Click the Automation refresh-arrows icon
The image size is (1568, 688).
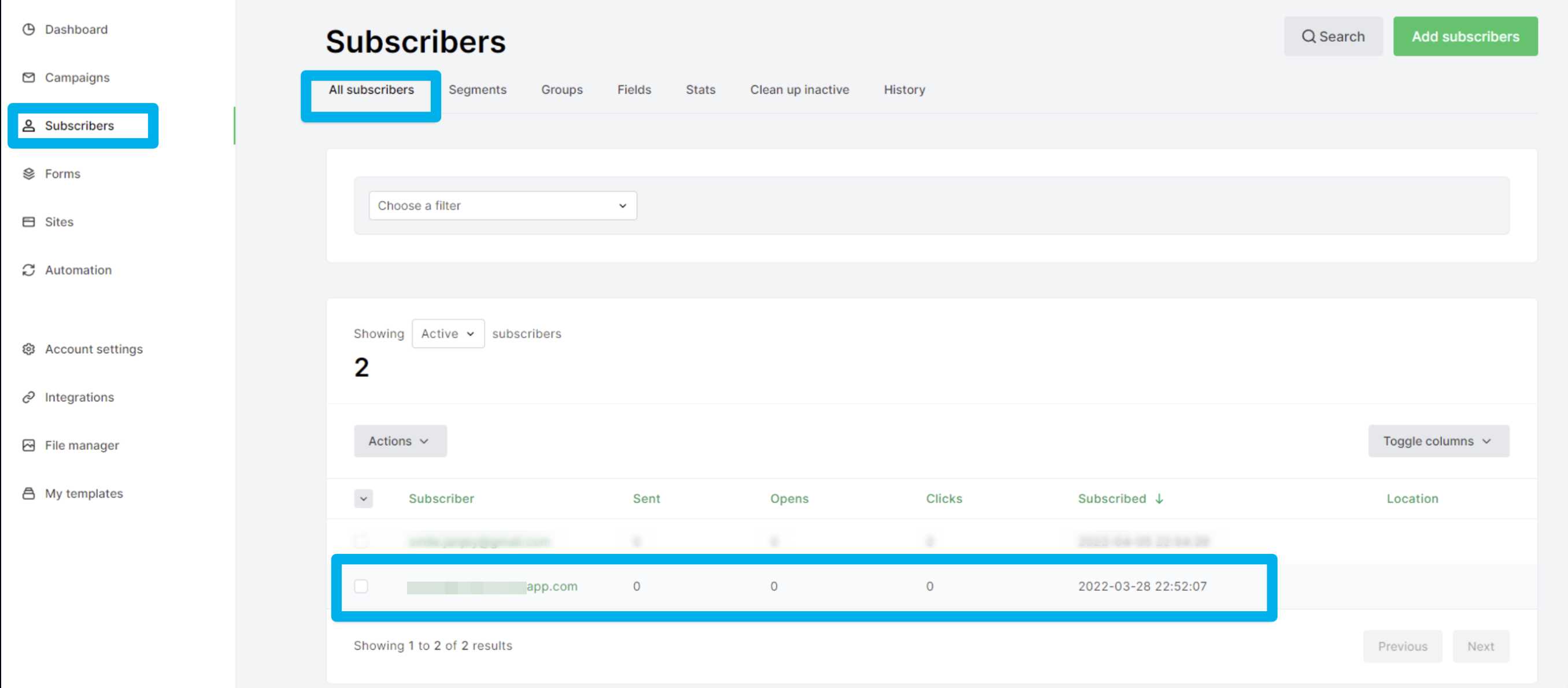pyautogui.click(x=28, y=270)
